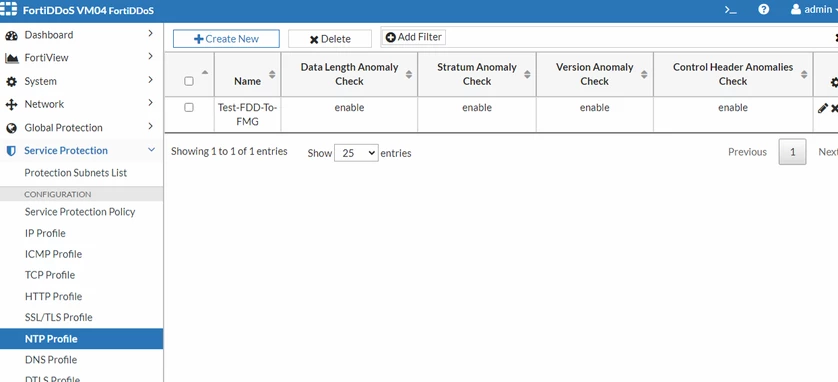This screenshot has height=382, width=838.
Task: Click the Showing 1 to 1 entries text
Action: tap(229, 151)
